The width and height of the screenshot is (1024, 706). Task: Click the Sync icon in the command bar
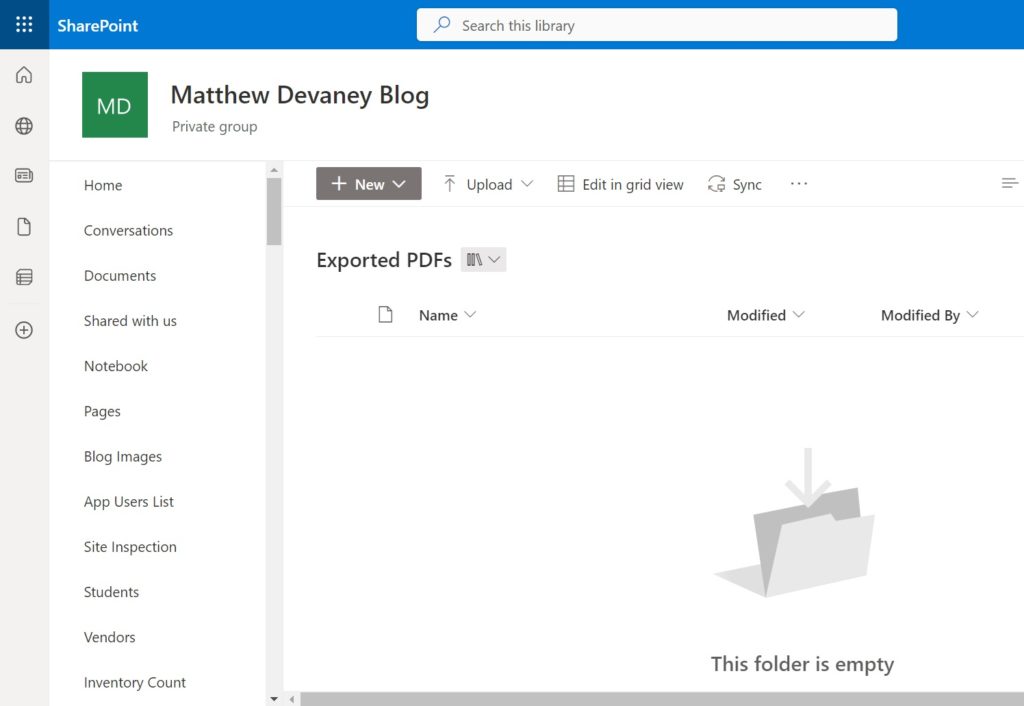pyautogui.click(x=735, y=184)
